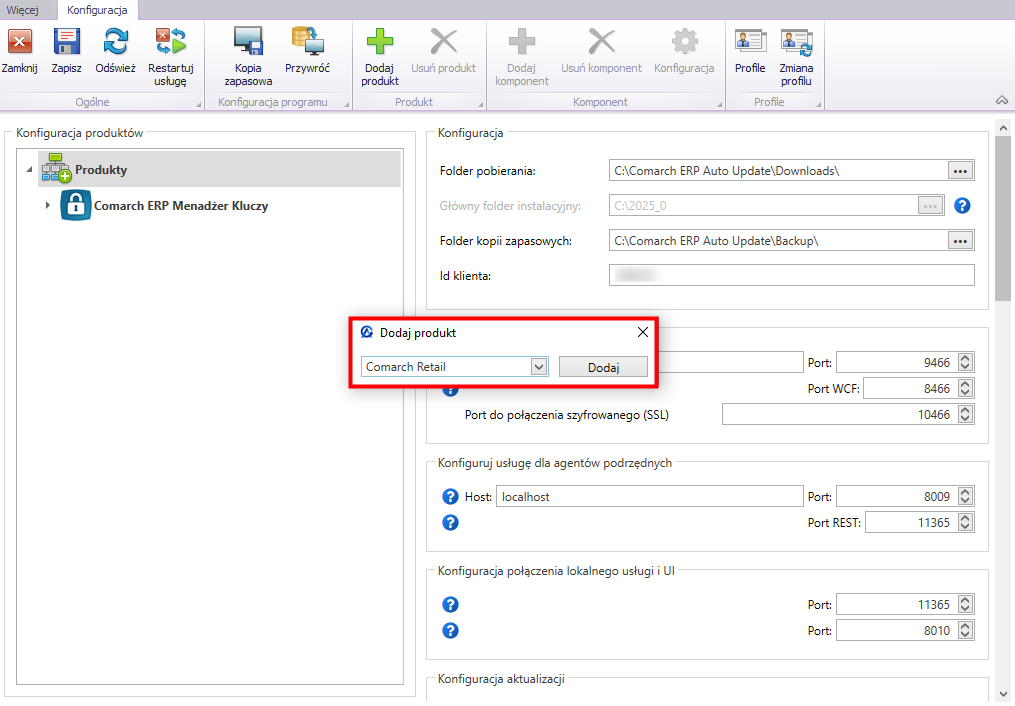Screen dimensions: 1015x706
Task: Adjust local Port 11365 spinner
Action: coord(965,604)
